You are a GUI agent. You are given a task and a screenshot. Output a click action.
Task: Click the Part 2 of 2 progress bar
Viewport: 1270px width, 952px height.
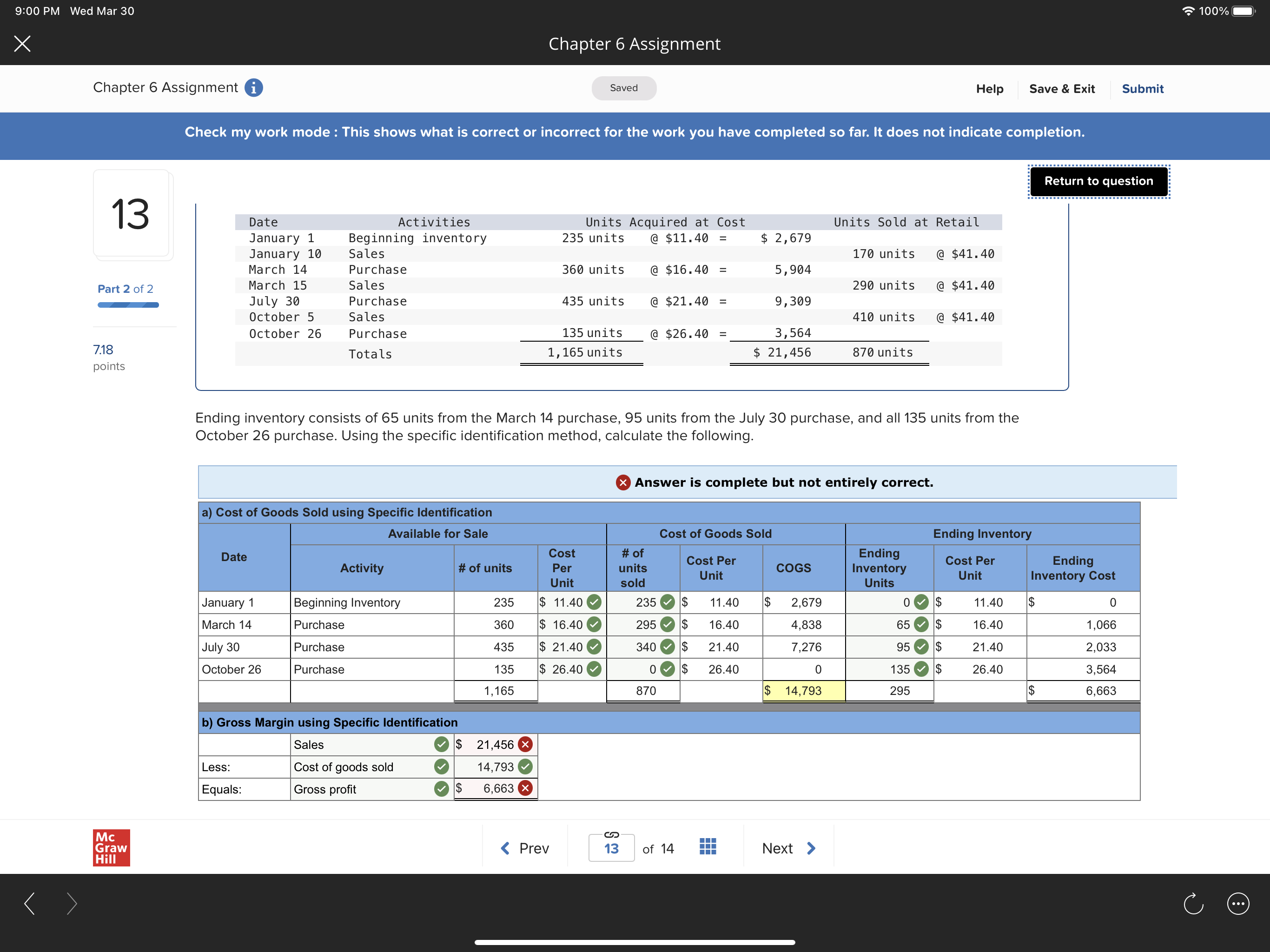pos(128,305)
